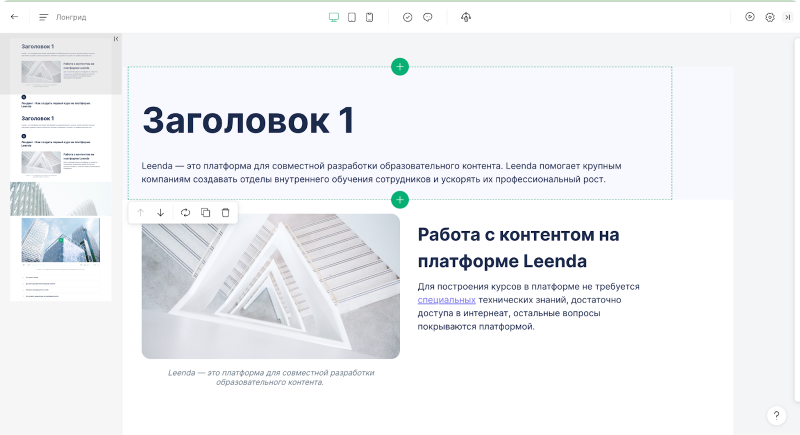Move the block down with arrow
The height and width of the screenshot is (435, 800).
tap(160, 213)
